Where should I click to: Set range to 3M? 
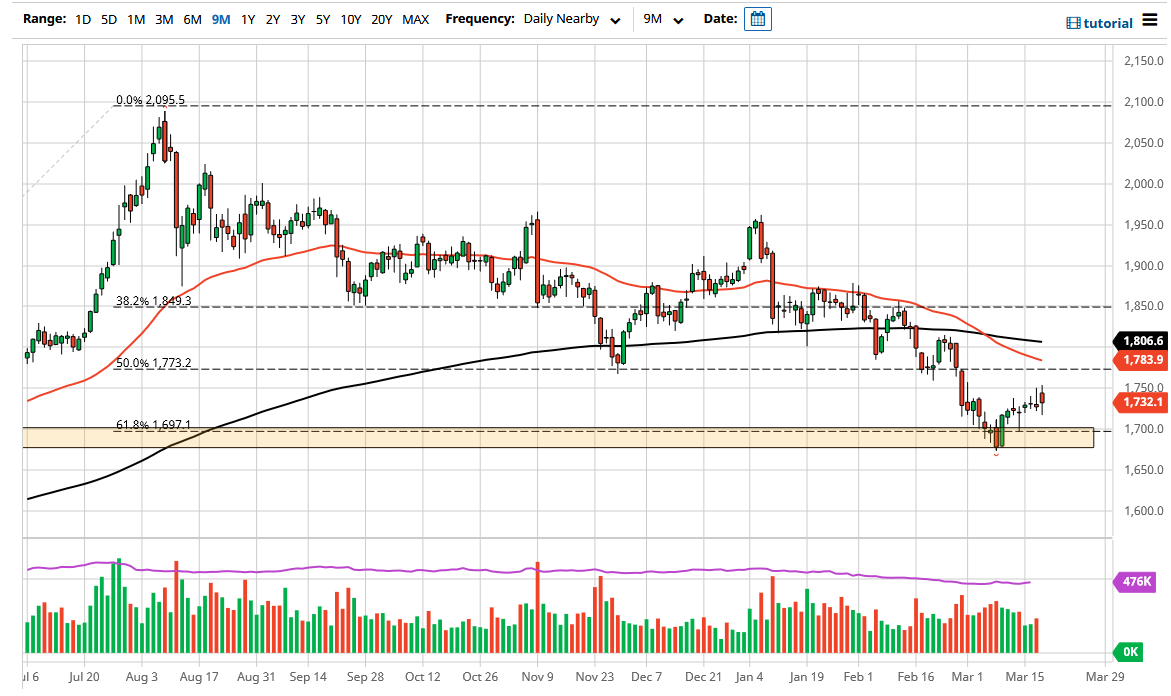tap(164, 19)
